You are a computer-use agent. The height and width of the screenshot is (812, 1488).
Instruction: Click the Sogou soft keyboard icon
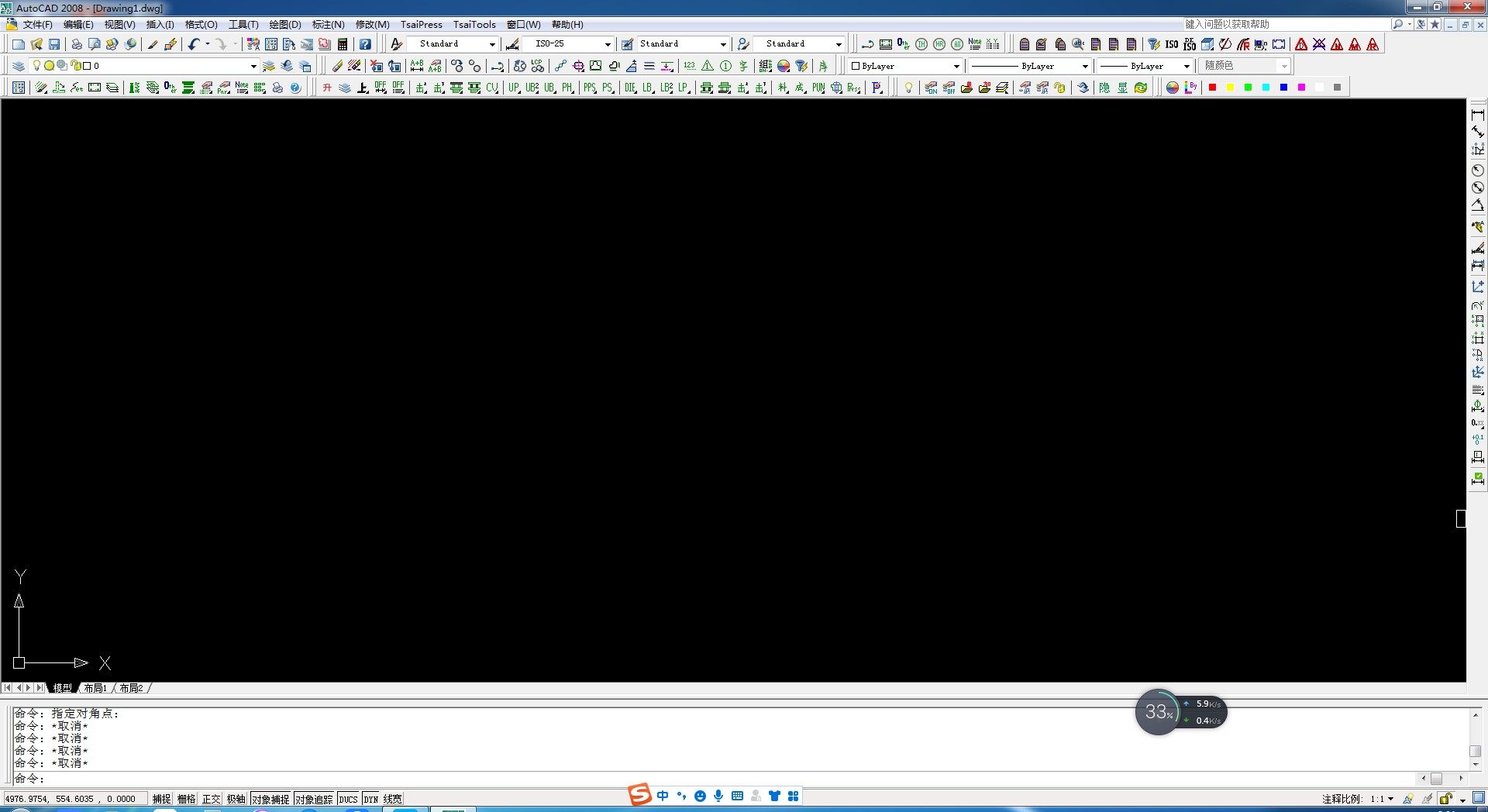tap(737, 796)
